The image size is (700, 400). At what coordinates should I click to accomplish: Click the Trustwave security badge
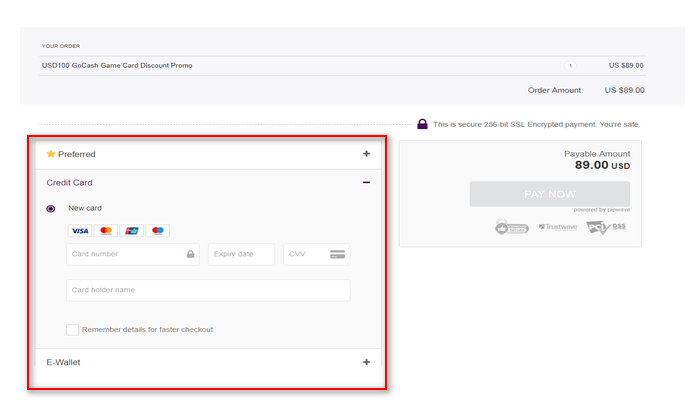point(557,227)
